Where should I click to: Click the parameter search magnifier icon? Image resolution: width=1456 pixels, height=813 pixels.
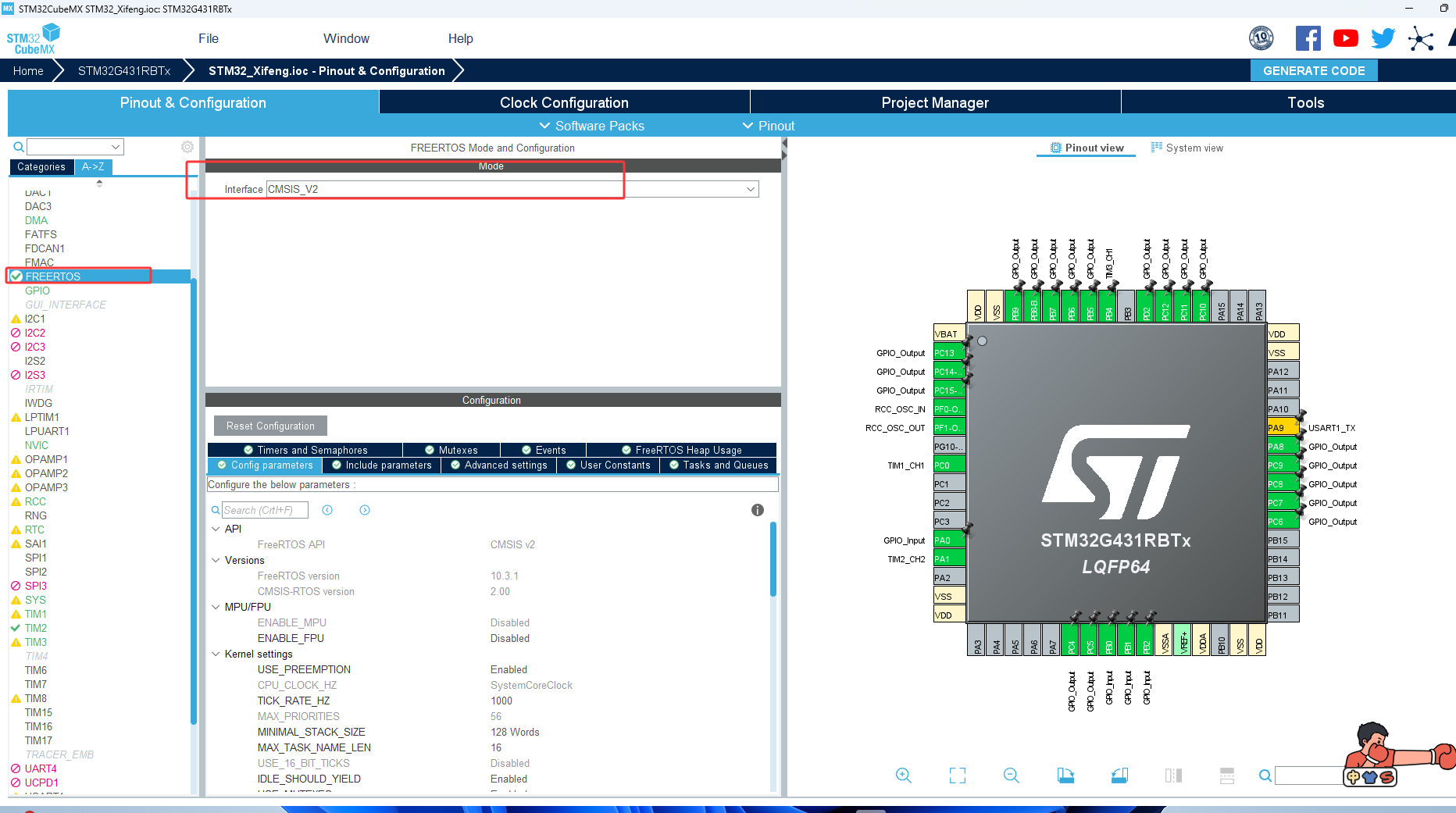pyautogui.click(x=216, y=510)
